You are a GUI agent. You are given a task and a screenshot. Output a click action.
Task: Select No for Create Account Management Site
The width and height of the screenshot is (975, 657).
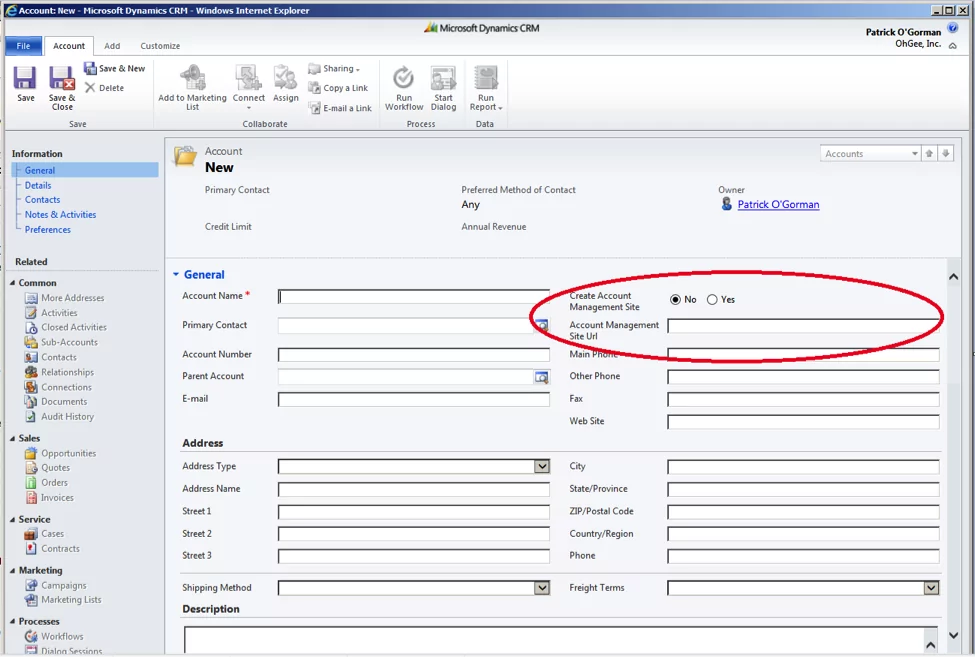click(x=675, y=300)
